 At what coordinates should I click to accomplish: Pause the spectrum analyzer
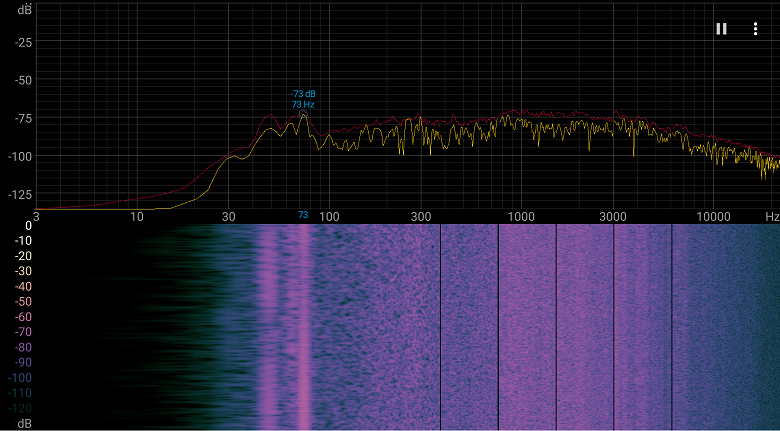(721, 29)
